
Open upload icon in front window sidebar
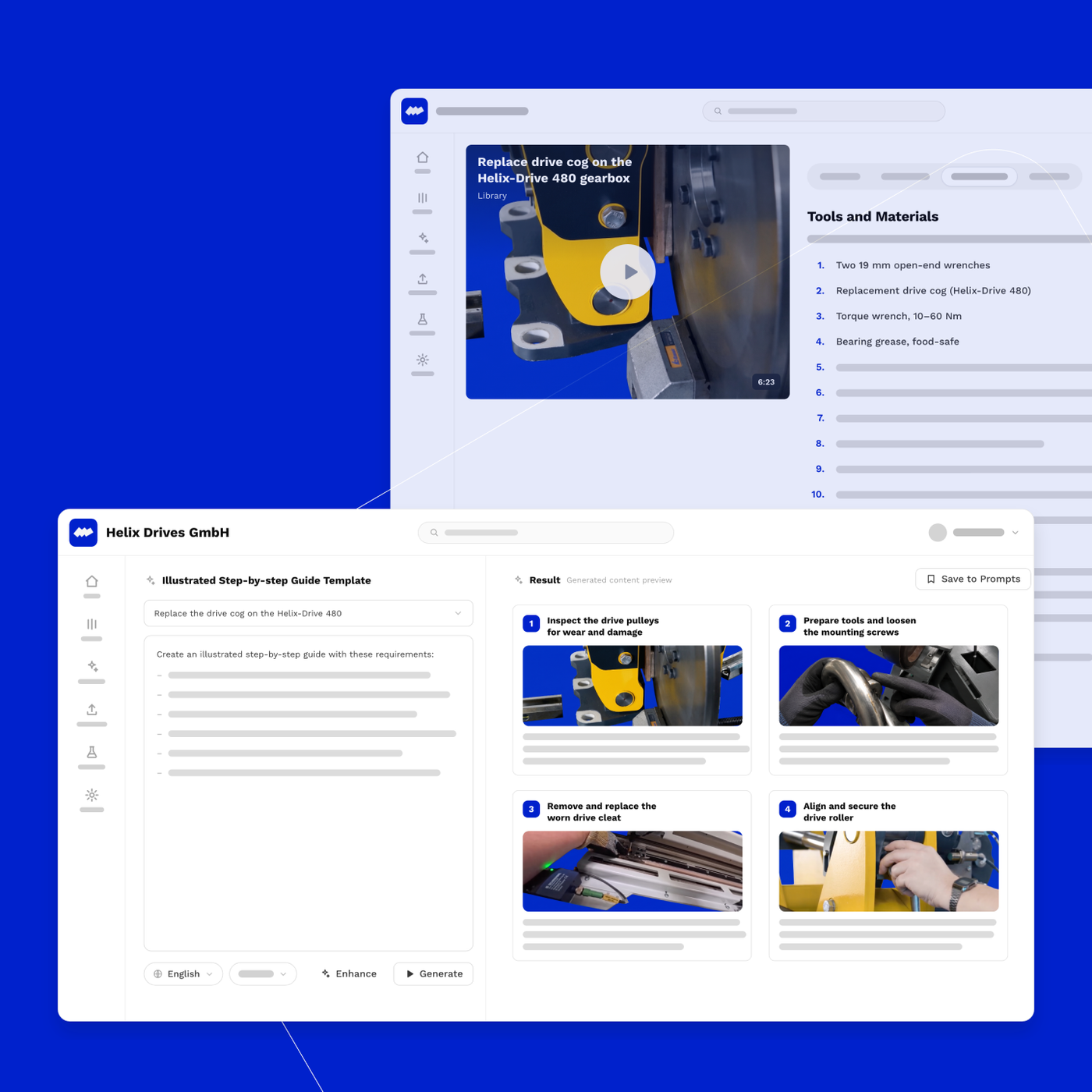coord(92,710)
